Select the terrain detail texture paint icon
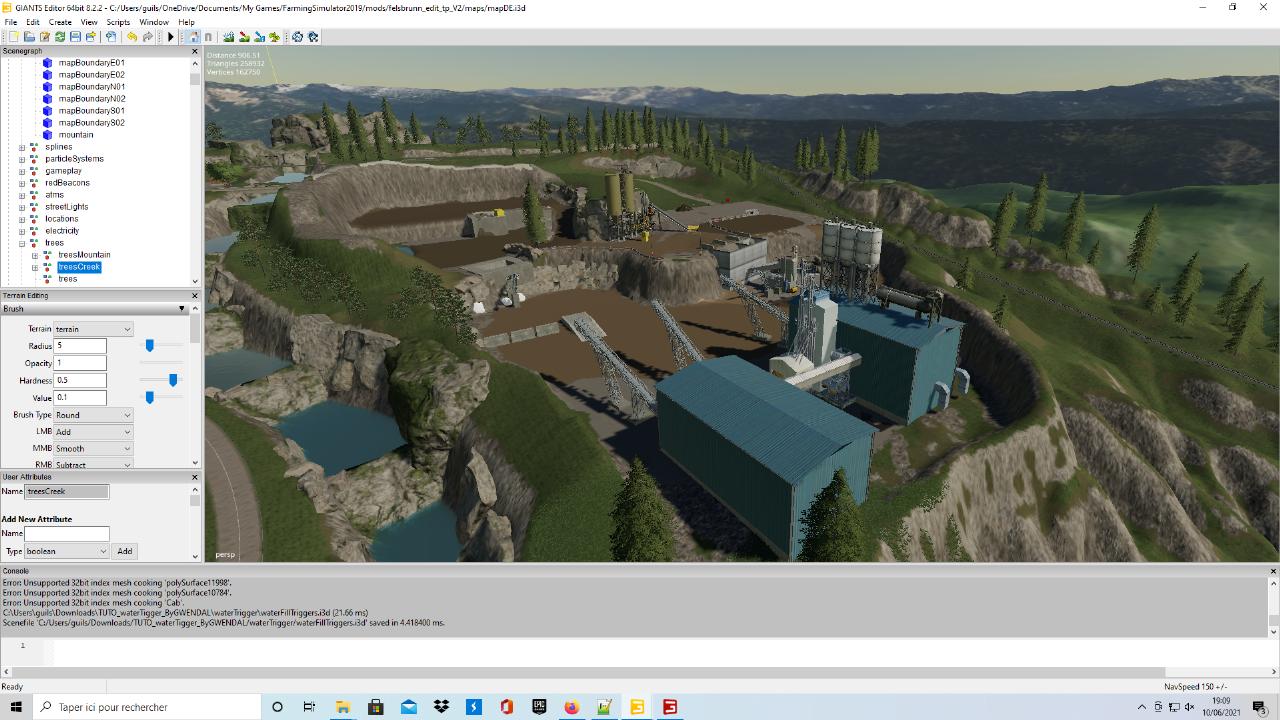The image size is (1280, 720). (244, 37)
